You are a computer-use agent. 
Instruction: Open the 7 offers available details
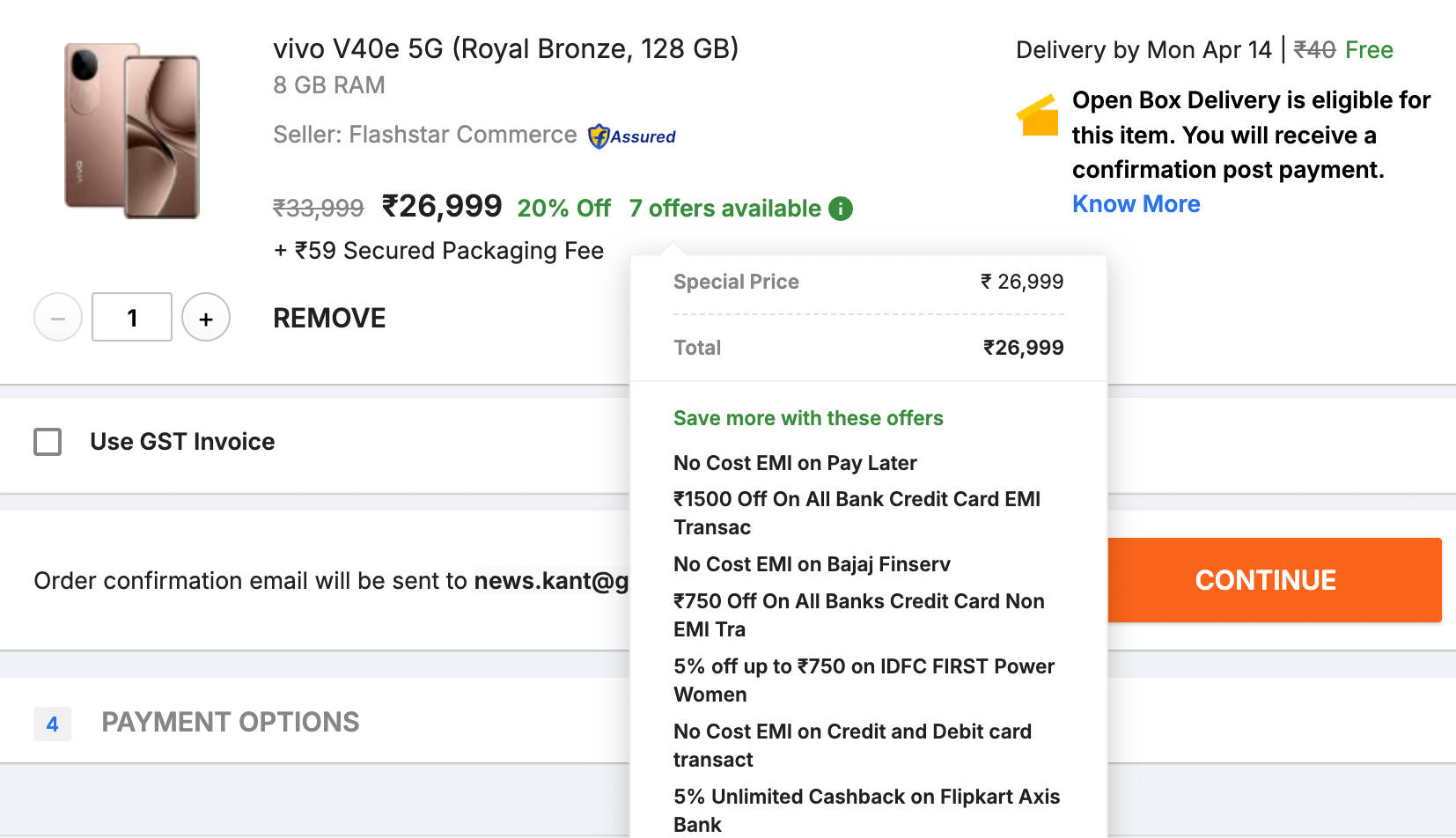click(x=724, y=209)
